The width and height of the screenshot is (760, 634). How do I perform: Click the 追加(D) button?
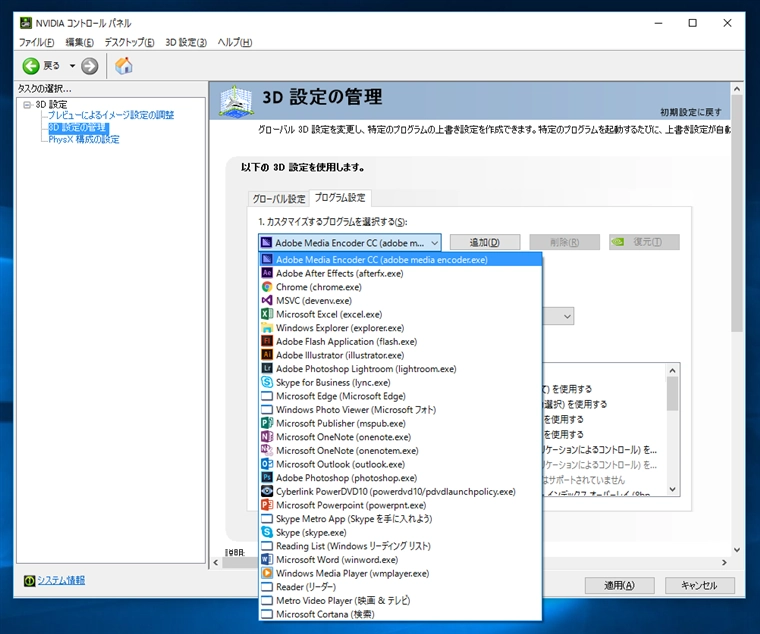(485, 242)
